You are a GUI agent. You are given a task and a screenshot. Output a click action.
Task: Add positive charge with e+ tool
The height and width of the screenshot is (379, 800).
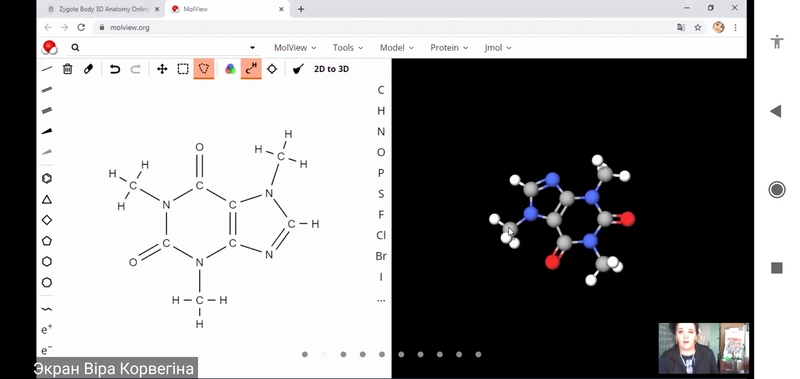[x=47, y=330]
